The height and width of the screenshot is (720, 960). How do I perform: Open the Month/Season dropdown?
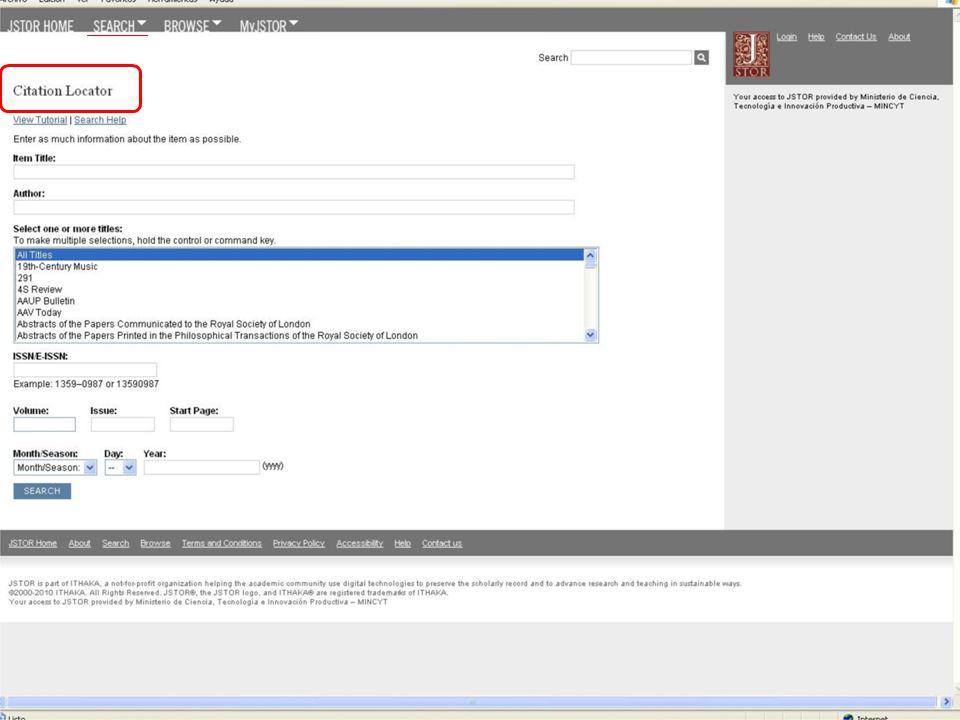coord(55,468)
